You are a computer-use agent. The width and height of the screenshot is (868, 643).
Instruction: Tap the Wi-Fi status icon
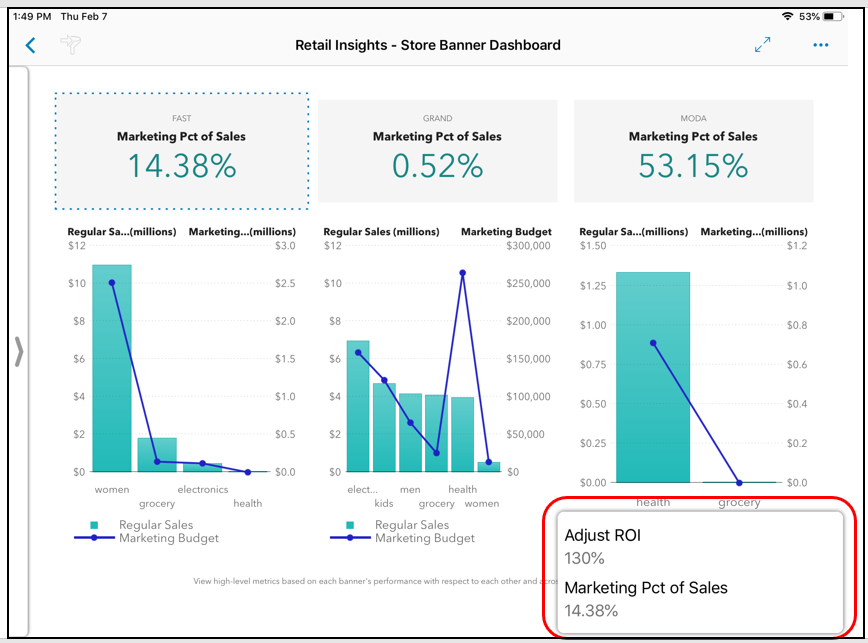788,17
